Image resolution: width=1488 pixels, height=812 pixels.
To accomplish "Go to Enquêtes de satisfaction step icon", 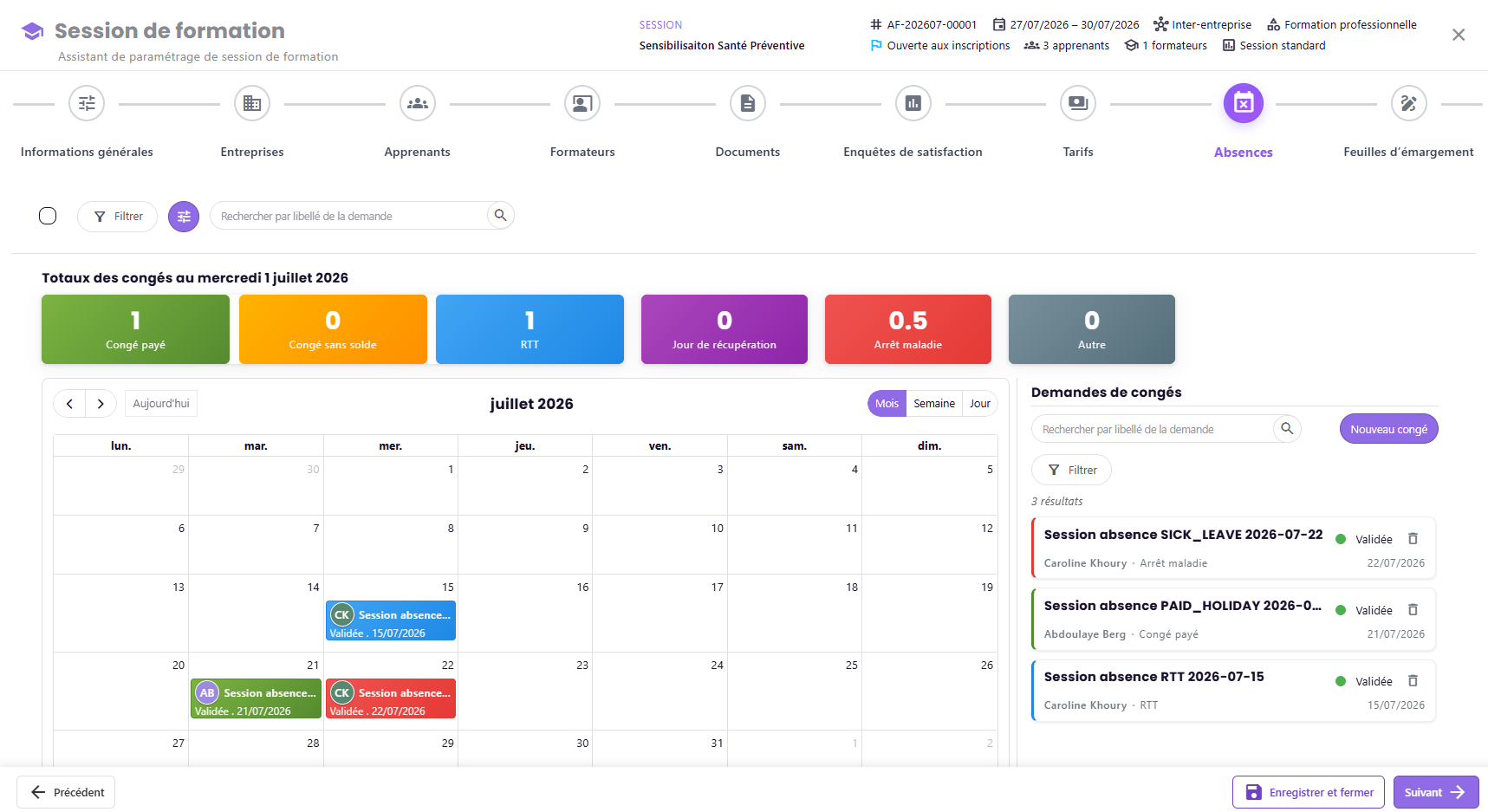I will point(913,104).
